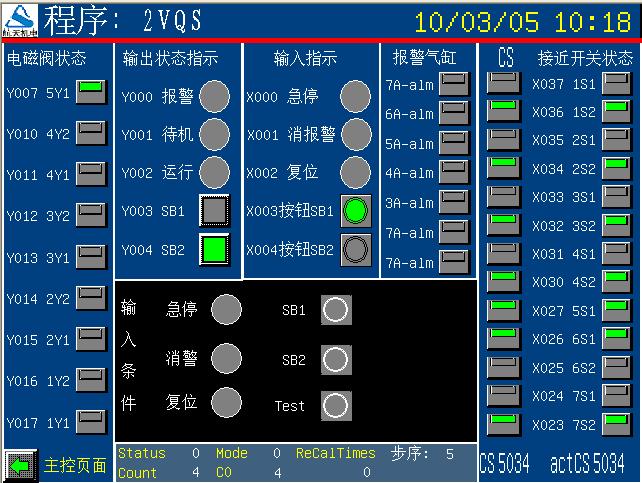The height and width of the screenshot is (483, 642).
Task: Click the X004 SB2 input button
Action: click(355, 249)
